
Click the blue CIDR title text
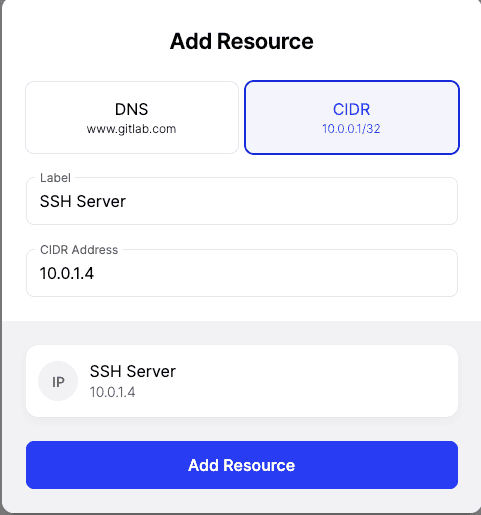click(x=351, y=109)
